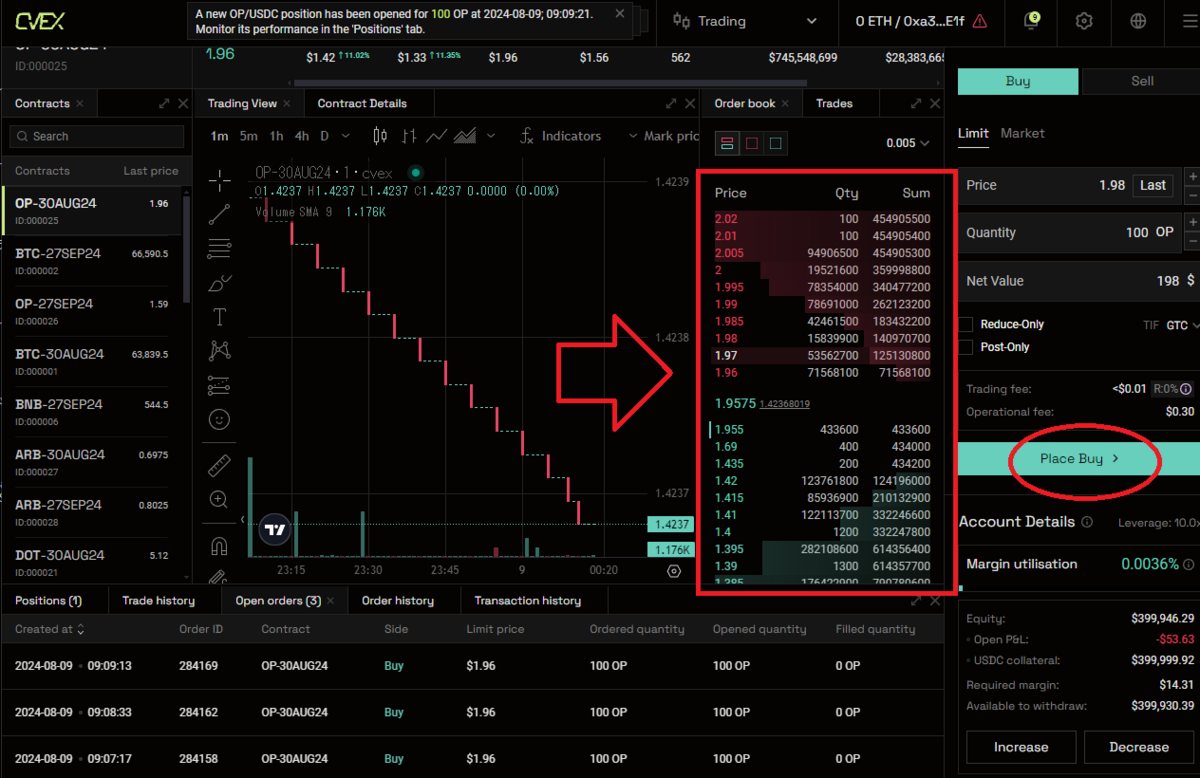Select the text annotation tool
Screen dimensions: 1200x778
click(x=219, y=317)
